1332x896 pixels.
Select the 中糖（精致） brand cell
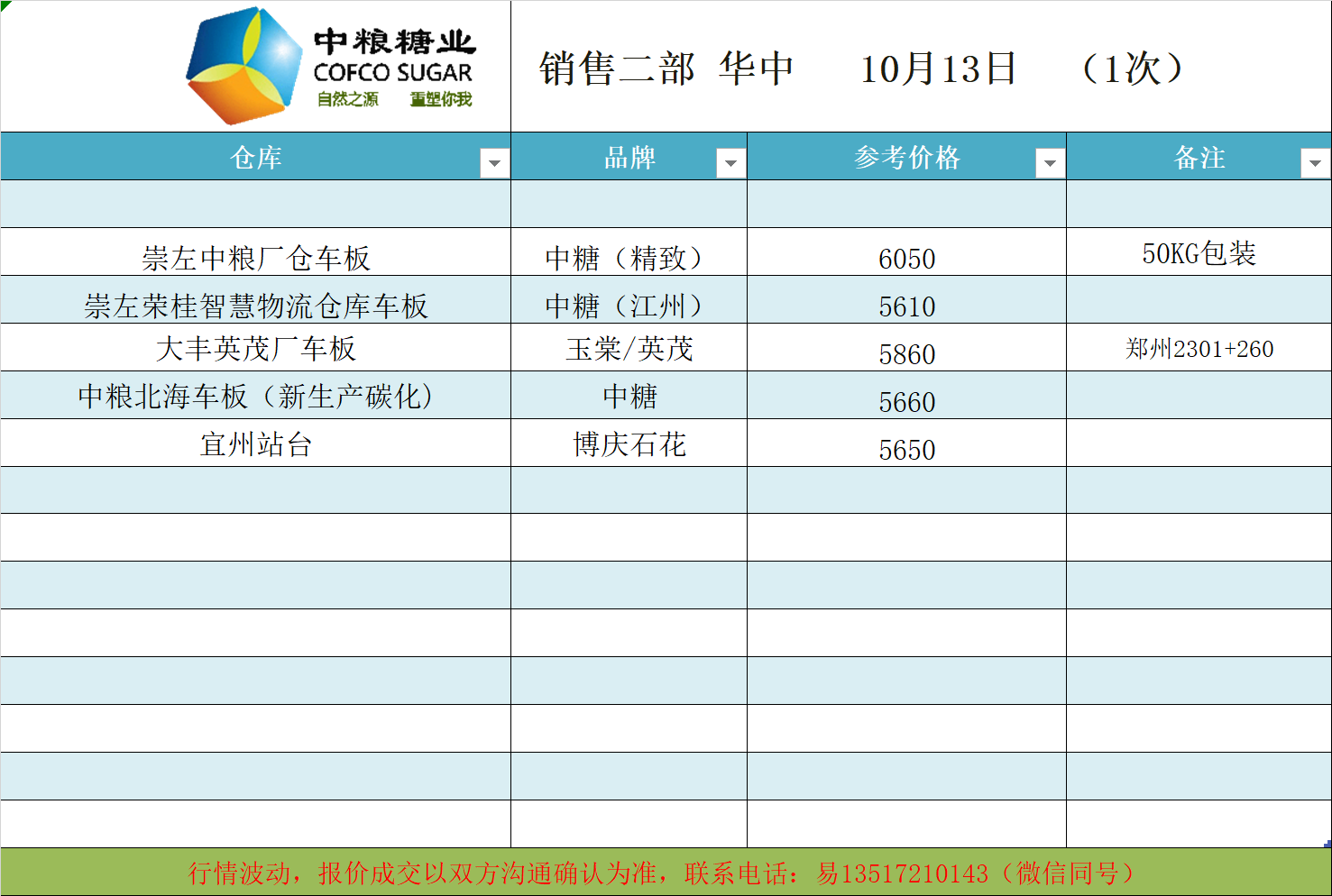[x=629, y=258]
